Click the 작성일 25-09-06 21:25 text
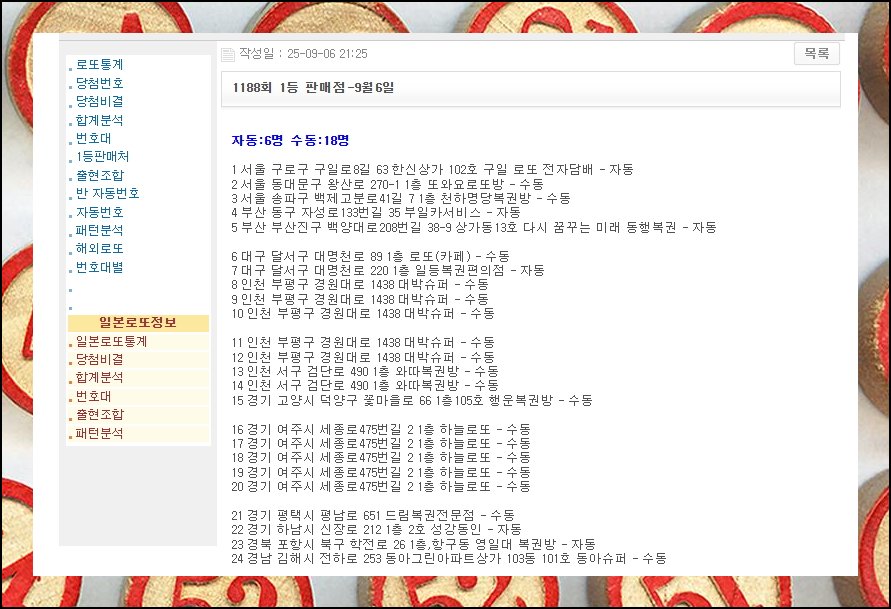The width and height of the screenshot is (891, 609). coord(303,53)
